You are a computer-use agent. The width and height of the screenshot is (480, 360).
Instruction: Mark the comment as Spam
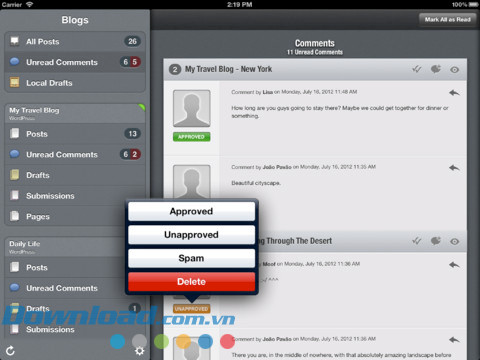(191, 258)
